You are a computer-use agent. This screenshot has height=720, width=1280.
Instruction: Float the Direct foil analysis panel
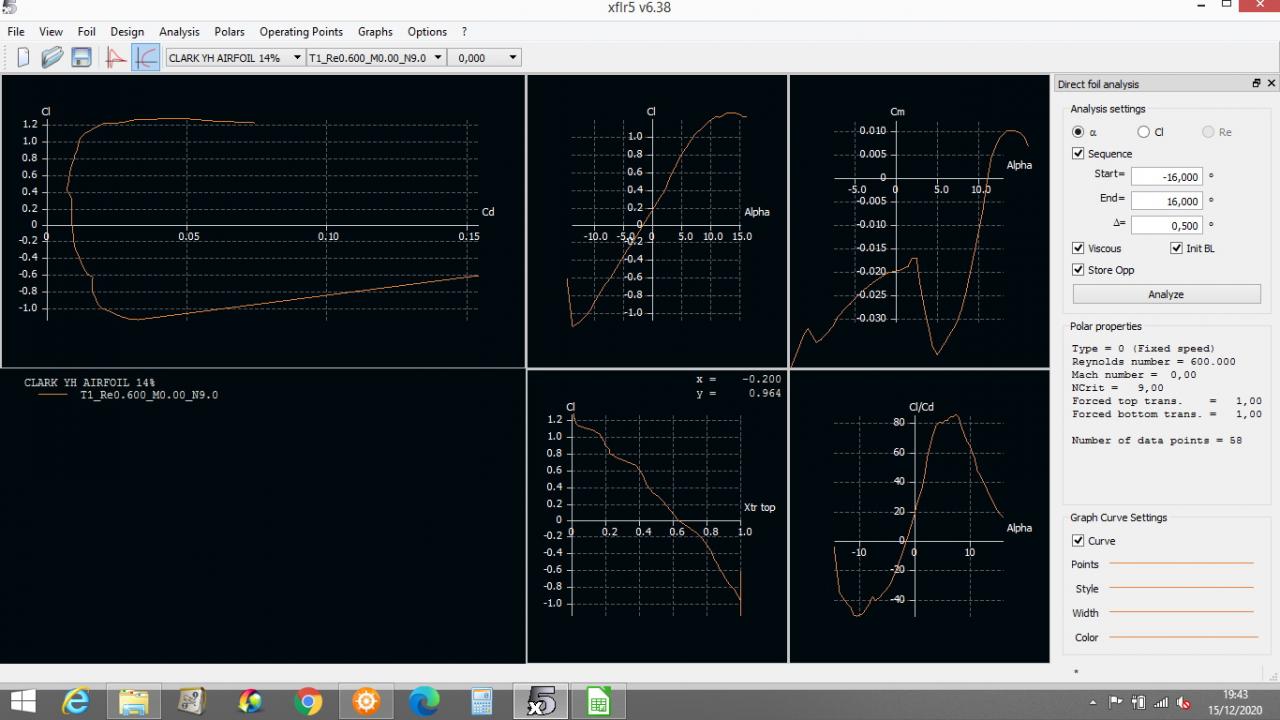point(1256,84)
